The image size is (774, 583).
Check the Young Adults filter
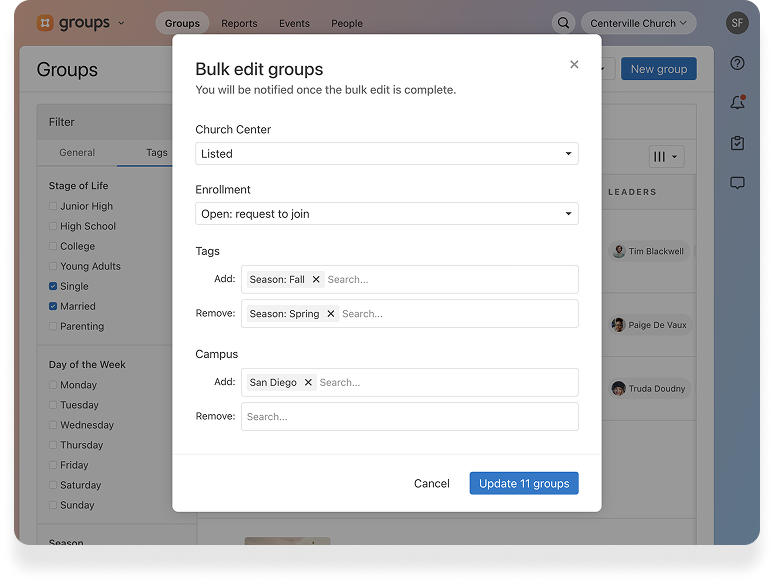tap(53, 266)
